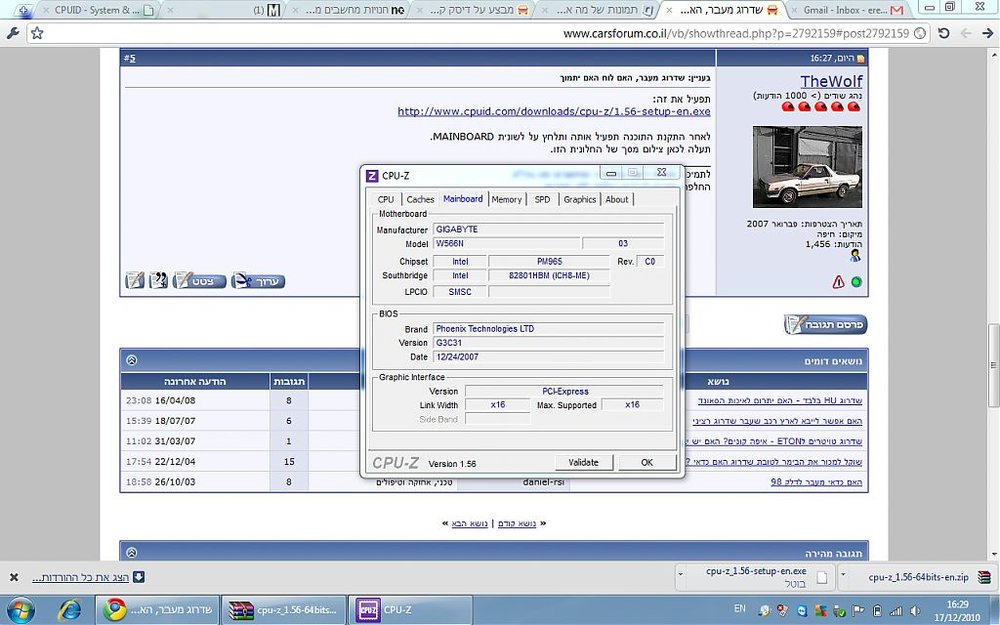Click the post reply button
The height and width of the screenshot is (625, 1000).
[825, 324]
